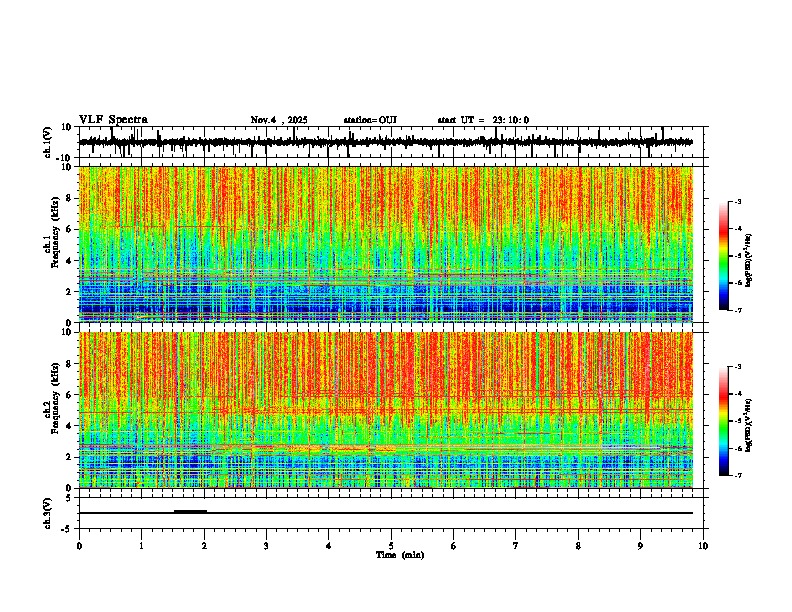Click the "6" minute tick label

pyautogui.click(x=454, y=546)
